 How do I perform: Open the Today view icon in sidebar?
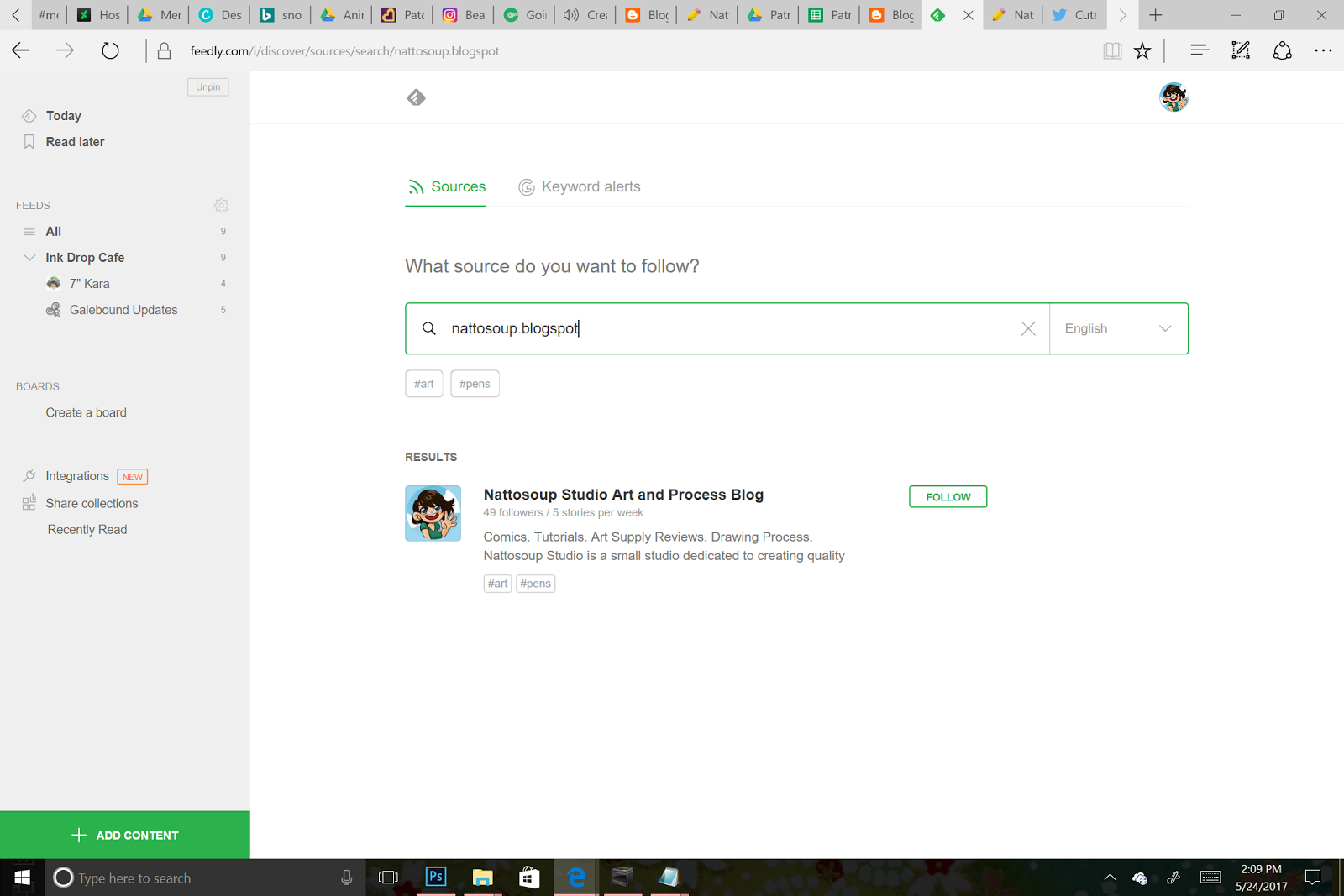(29, 116)
